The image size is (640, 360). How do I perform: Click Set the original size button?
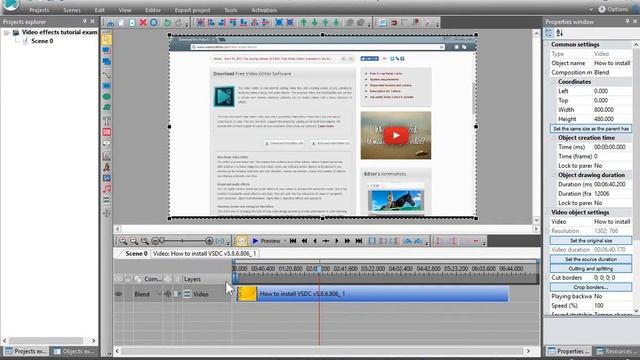pyautogui.click(x=591, y=240)
